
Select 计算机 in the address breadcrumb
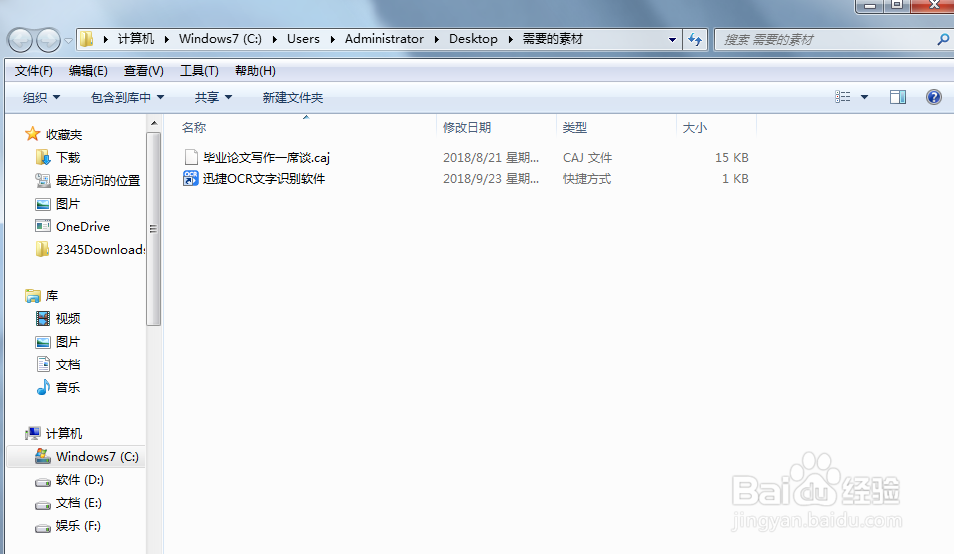point(136,39)
